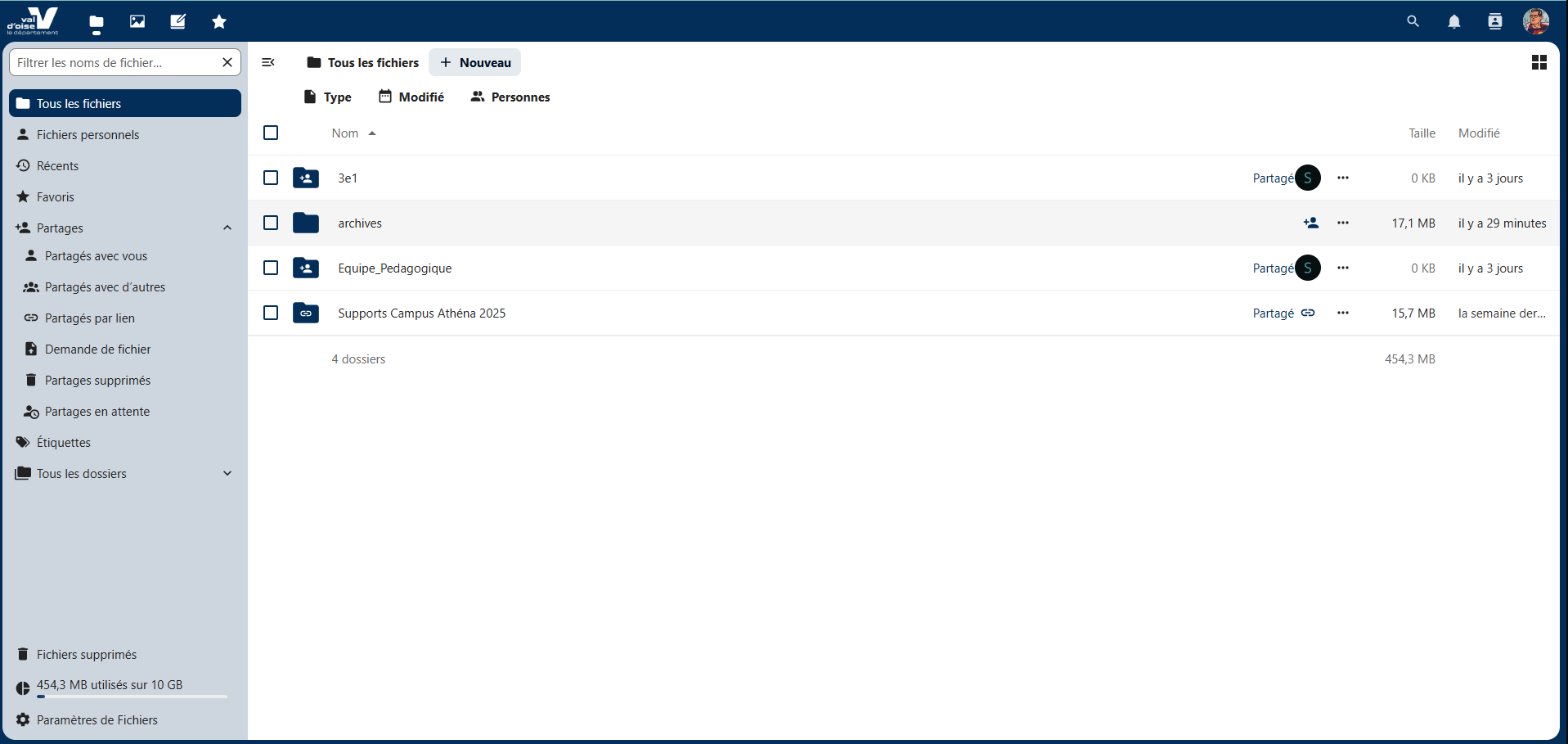Clear the file name filter field
Viewport: 1568px width, 744px height.
(x=227, y=62)
